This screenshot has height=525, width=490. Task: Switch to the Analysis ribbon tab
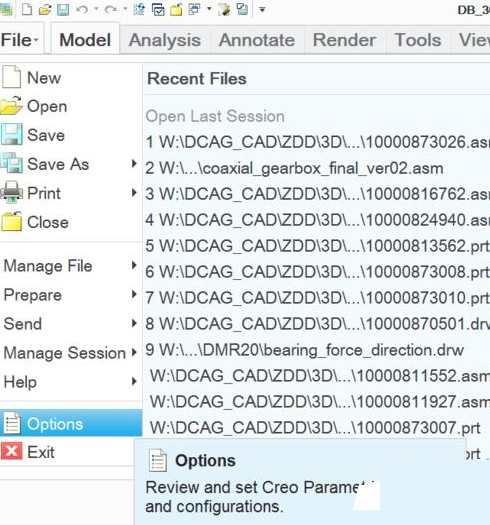point(165,40)
